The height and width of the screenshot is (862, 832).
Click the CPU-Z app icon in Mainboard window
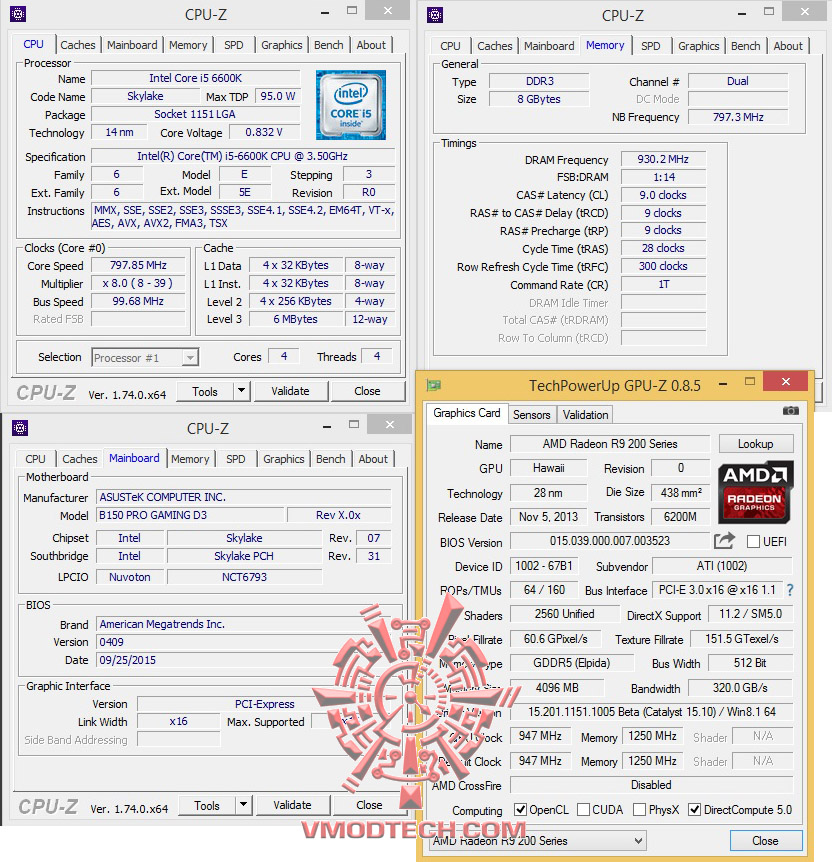[20, 428]
